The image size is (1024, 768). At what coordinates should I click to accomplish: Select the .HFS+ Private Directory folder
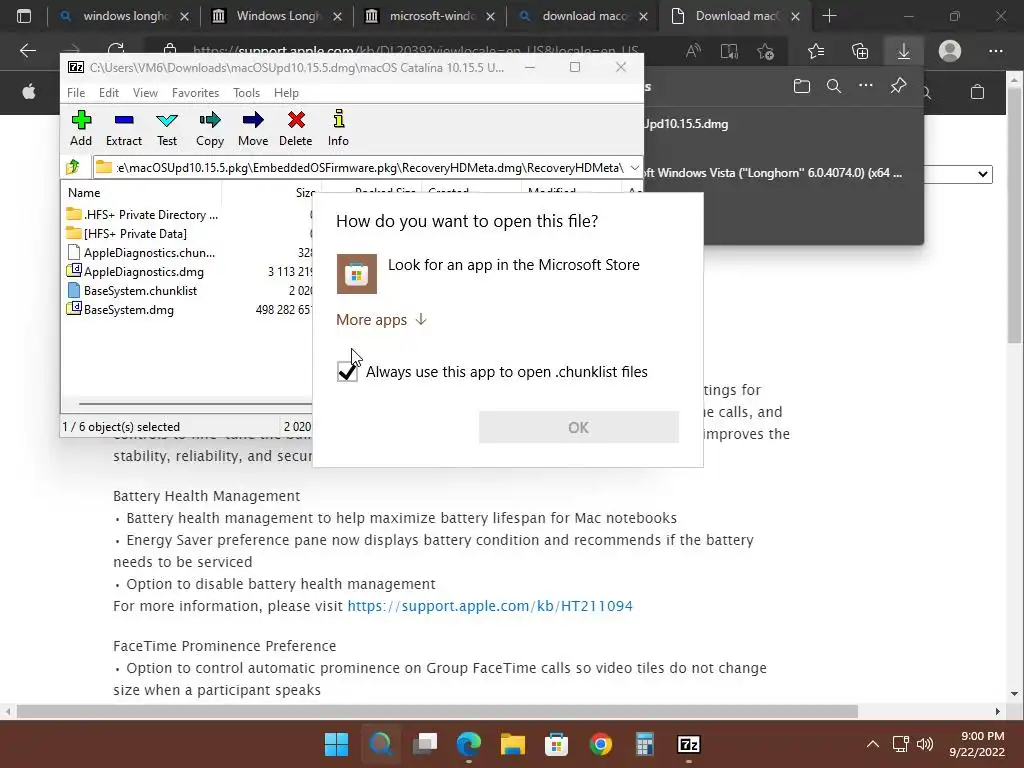[151, 215]
